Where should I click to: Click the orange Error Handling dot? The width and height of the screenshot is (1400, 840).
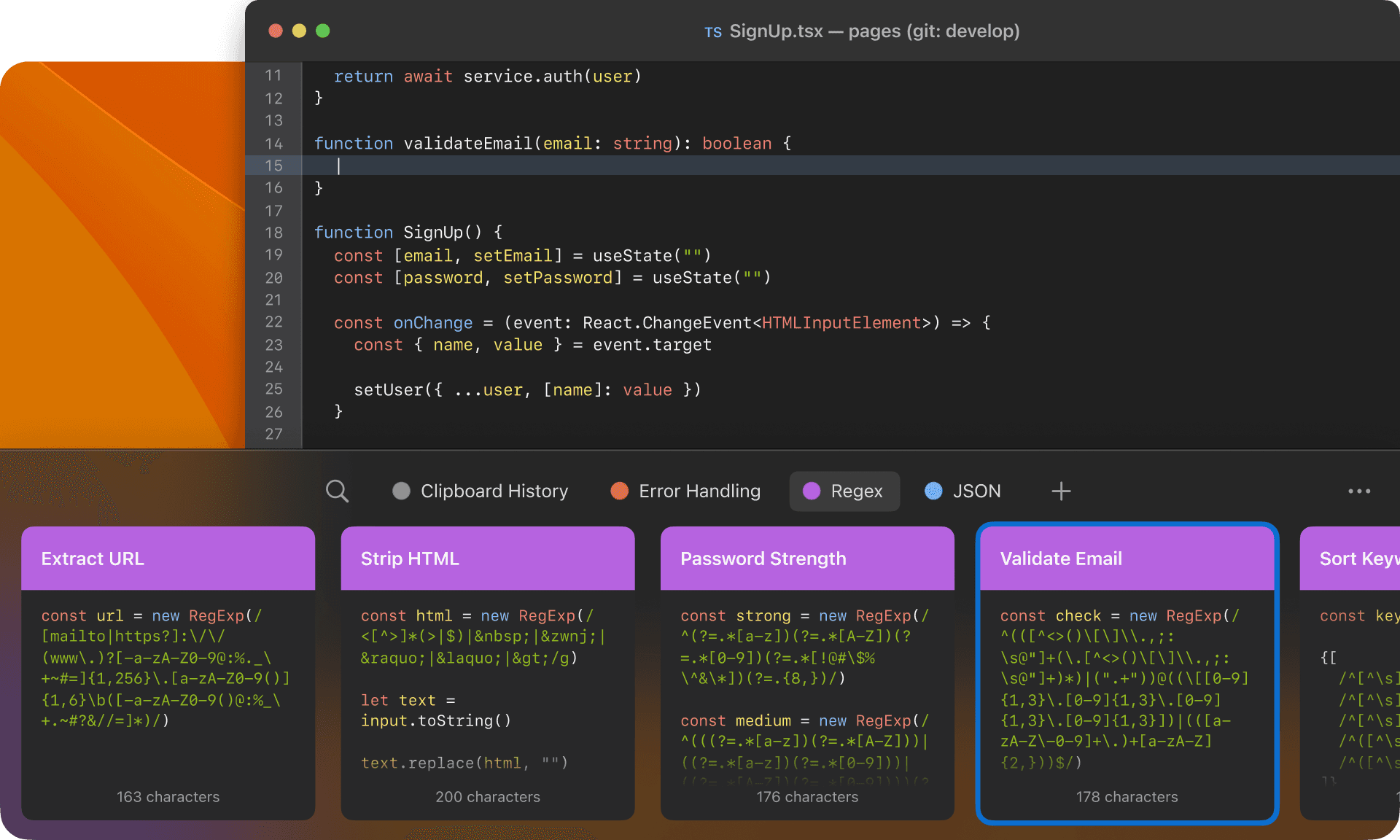619,491
